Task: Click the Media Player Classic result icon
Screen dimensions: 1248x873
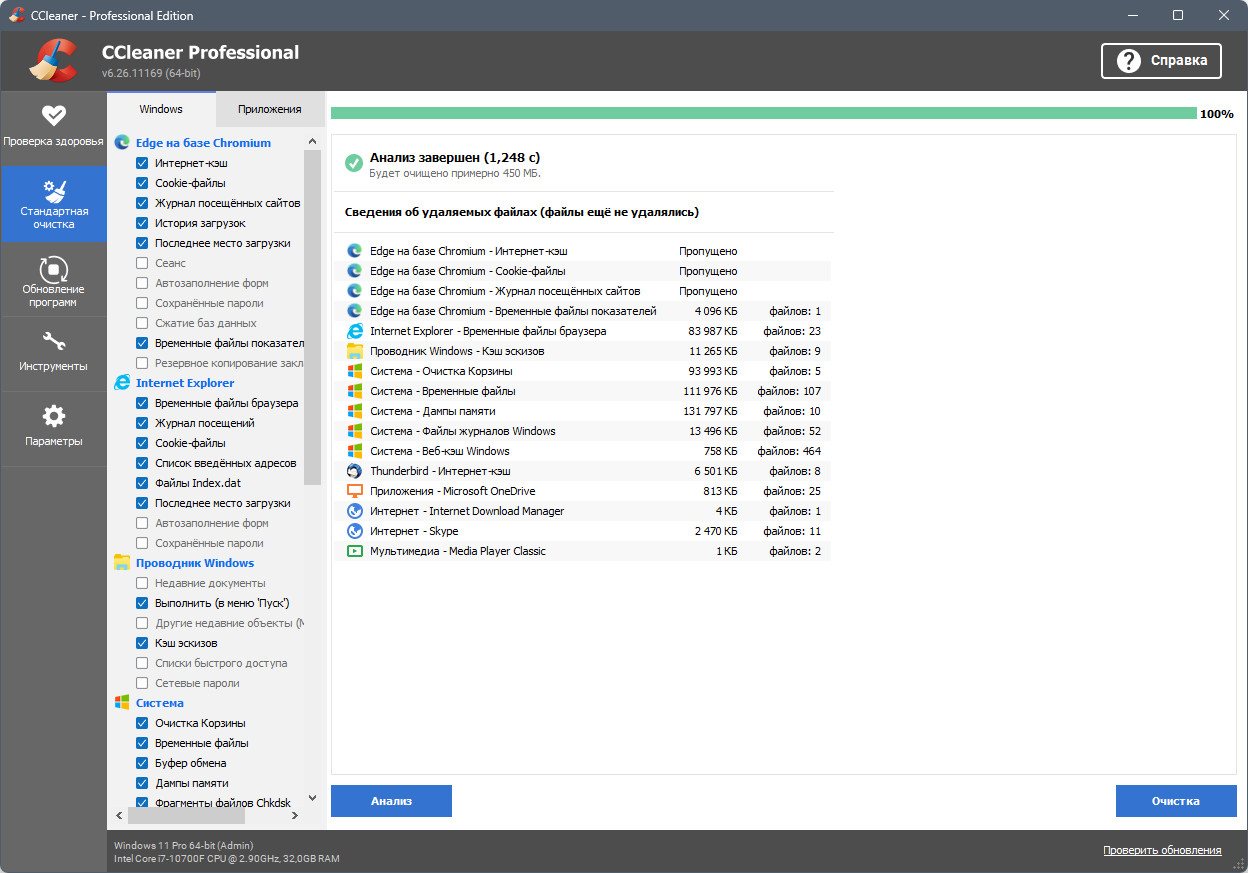Action: click(354, 551)
